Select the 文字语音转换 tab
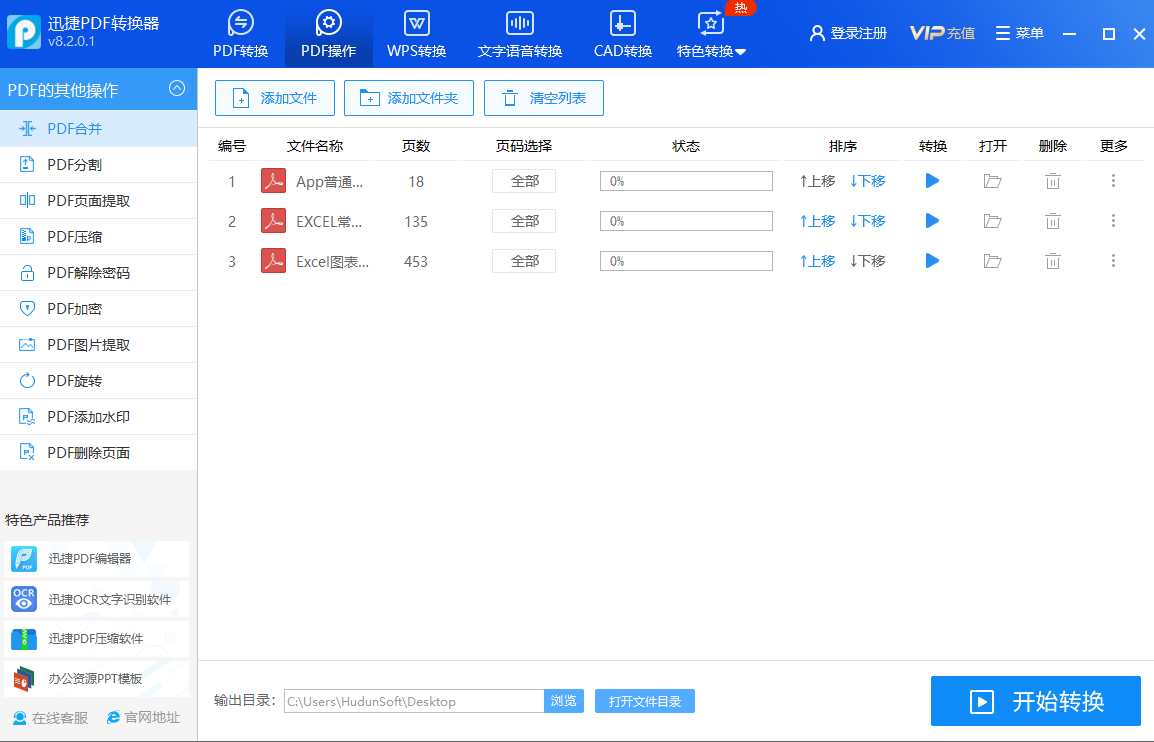 pos(520,34)
